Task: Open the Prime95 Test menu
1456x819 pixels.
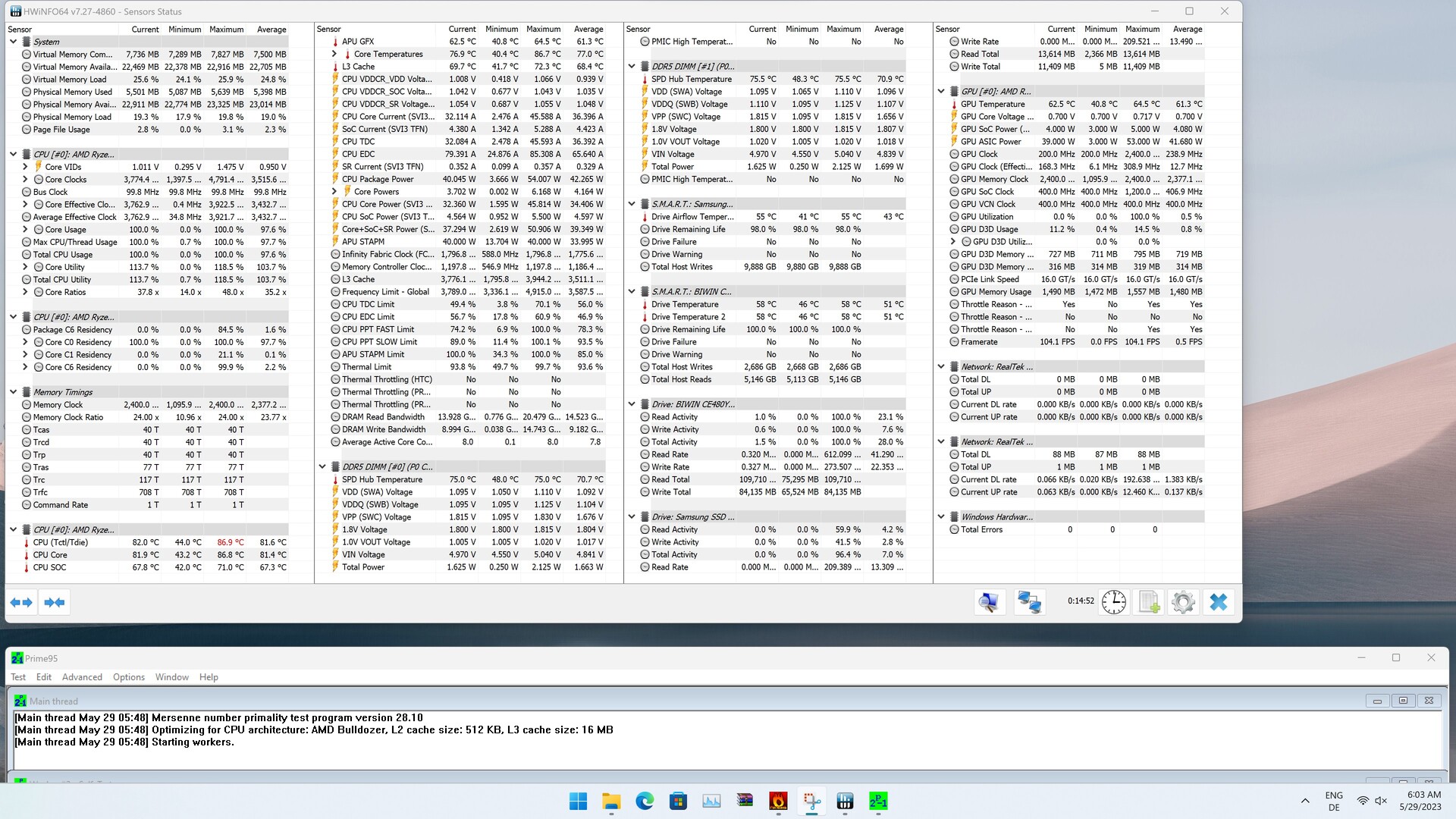Action: pyautogui.click(x=18, y=677)
